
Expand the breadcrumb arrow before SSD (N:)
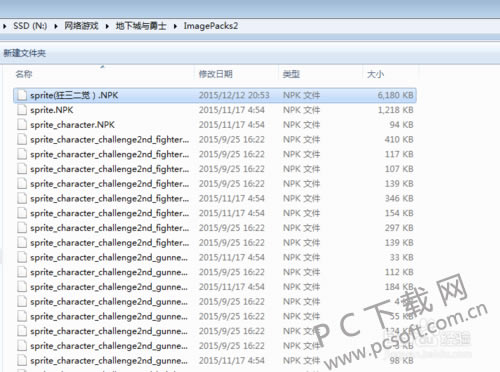pos(5,26)
